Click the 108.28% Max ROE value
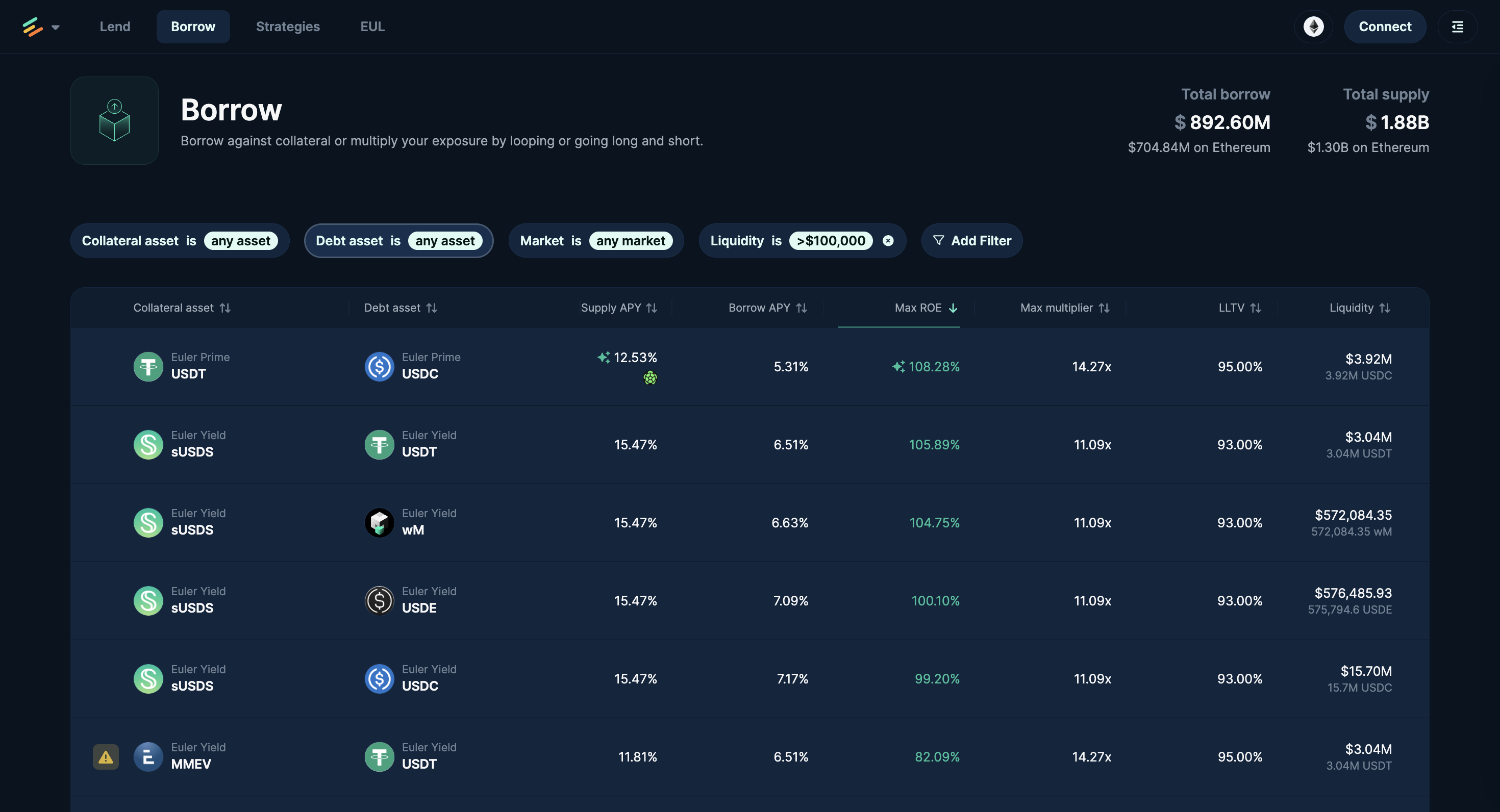The width and height of the screenshot is (1500, 812). (x=934, y=366)
